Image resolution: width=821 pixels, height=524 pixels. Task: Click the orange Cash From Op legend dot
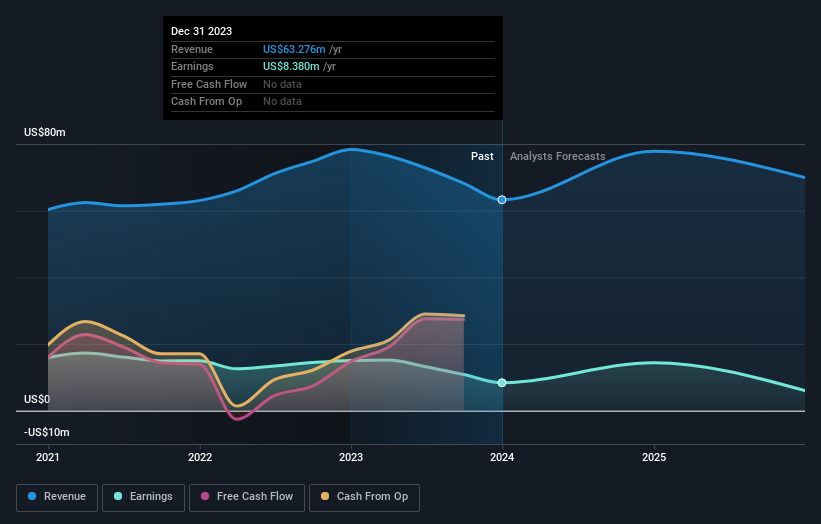point(325,496)
